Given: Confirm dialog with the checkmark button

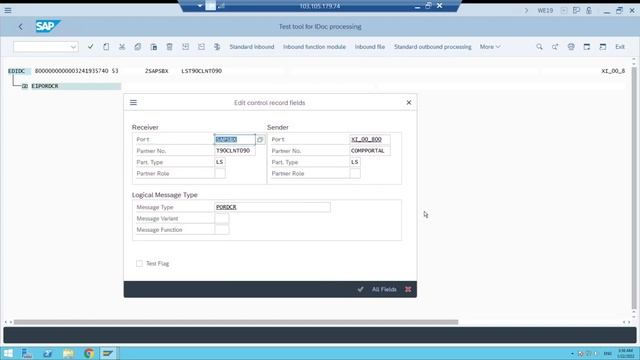Looking at the screenshot, I should (x=360, y=289).
